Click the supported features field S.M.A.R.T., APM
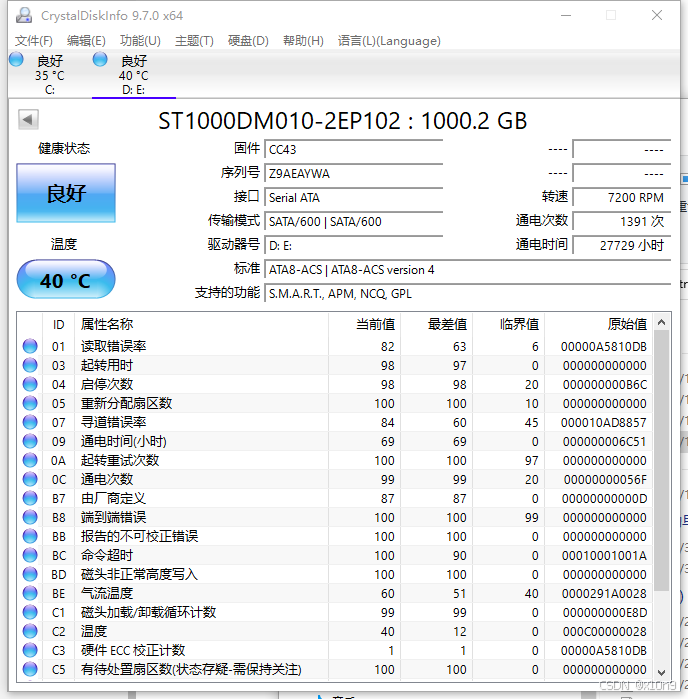Viewport: 688px width, 699px height. 468,294
